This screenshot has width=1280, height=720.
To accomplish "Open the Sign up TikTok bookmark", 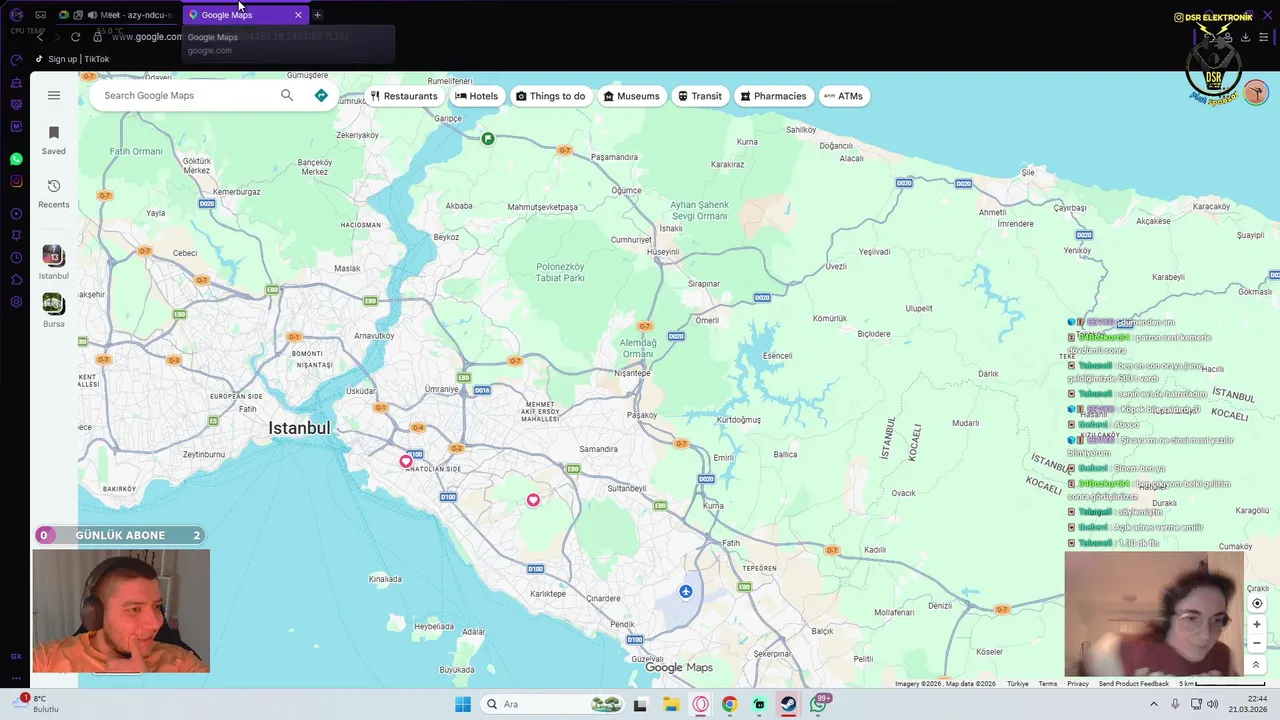I will coord(72,59).
